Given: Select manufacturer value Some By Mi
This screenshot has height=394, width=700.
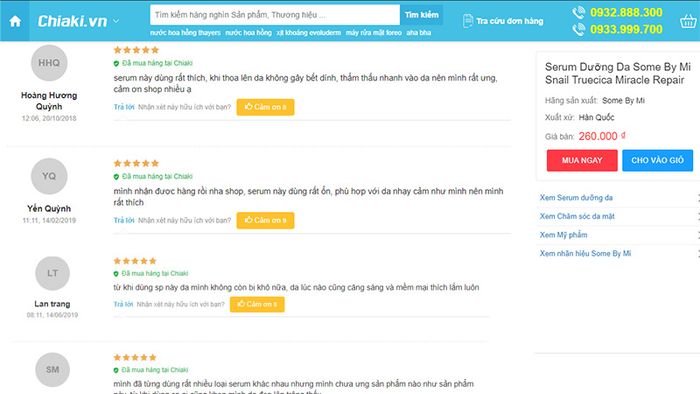Looking at the screenshot, I should tap(623, 101).
